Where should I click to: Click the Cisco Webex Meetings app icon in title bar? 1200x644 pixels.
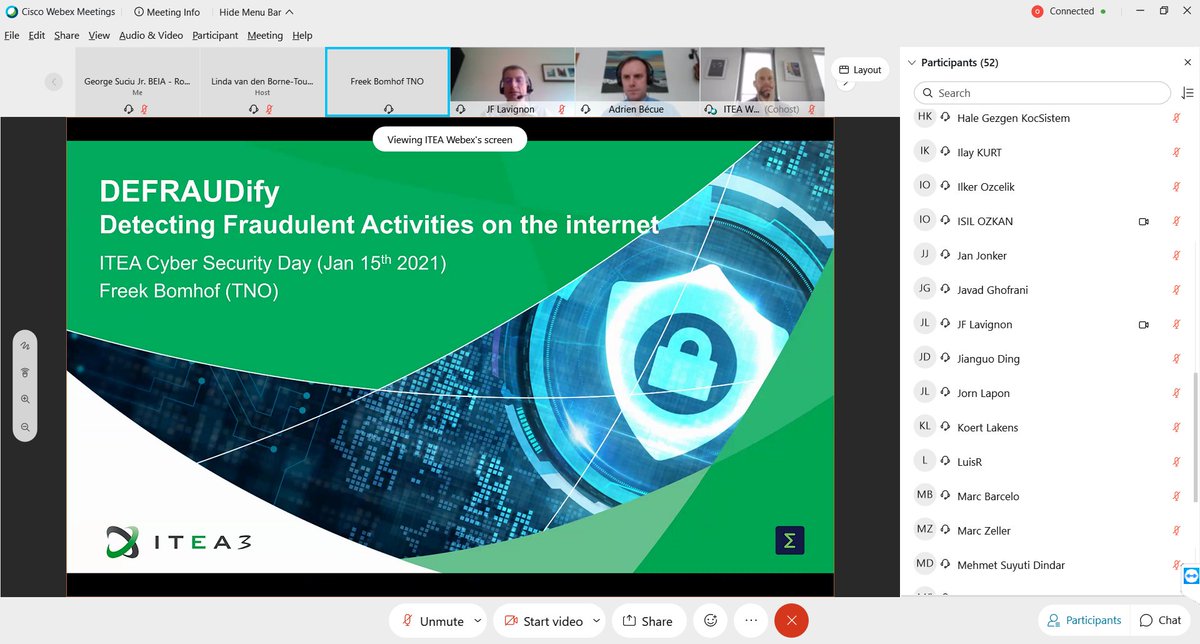click(12, 12)
